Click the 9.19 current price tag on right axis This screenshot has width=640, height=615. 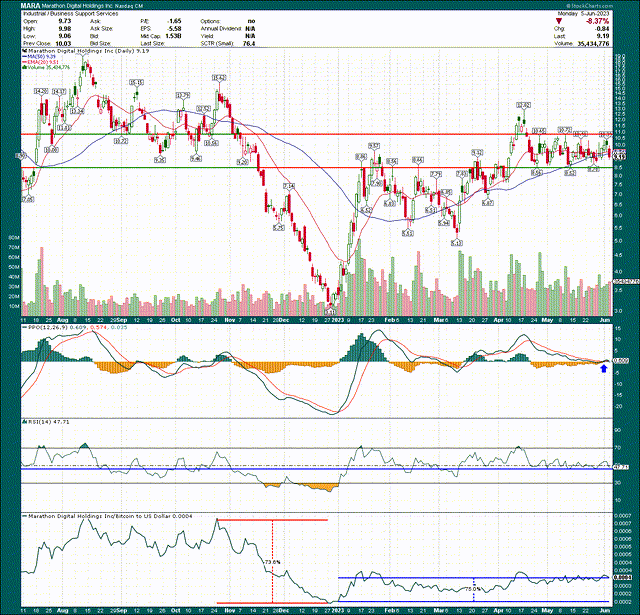pos(619,157)
